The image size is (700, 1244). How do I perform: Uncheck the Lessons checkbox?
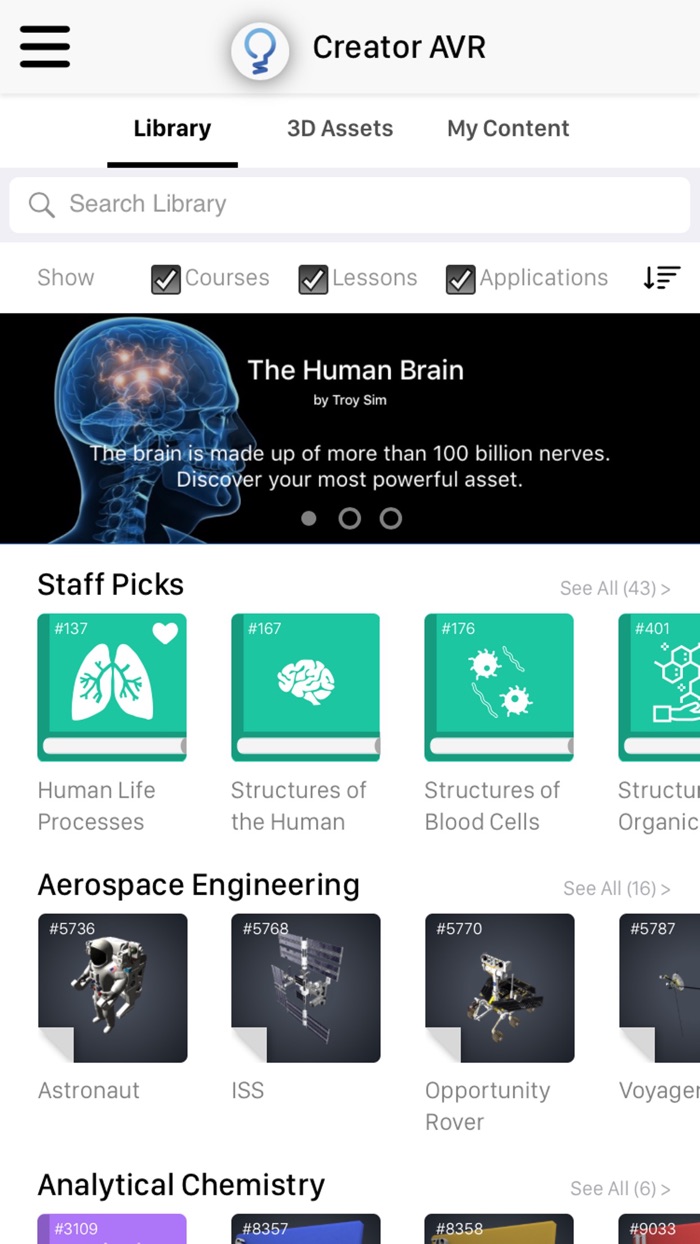click(313, 280)
